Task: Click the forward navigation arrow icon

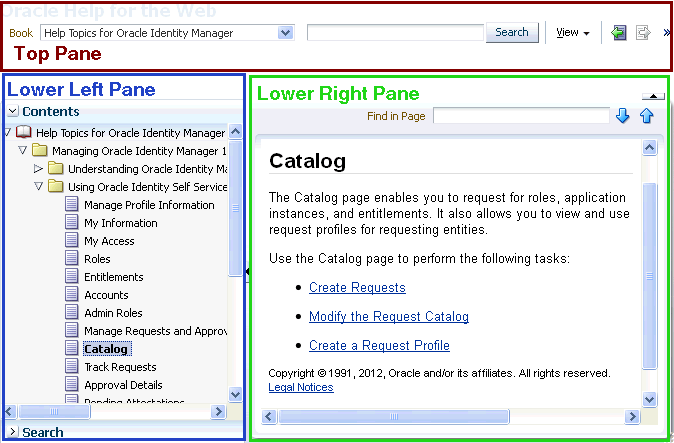Action: click(x=643, y=33)
